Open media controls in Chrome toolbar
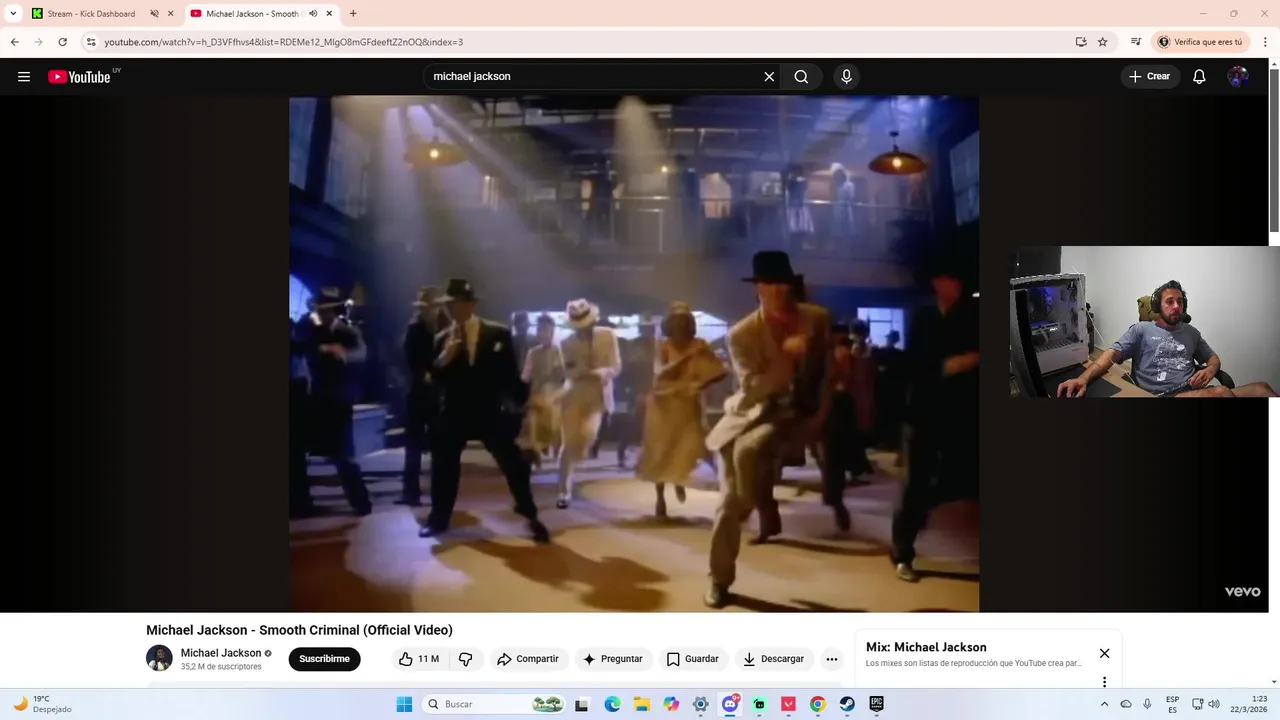The image size is (1280, 720). point(1136,42)
